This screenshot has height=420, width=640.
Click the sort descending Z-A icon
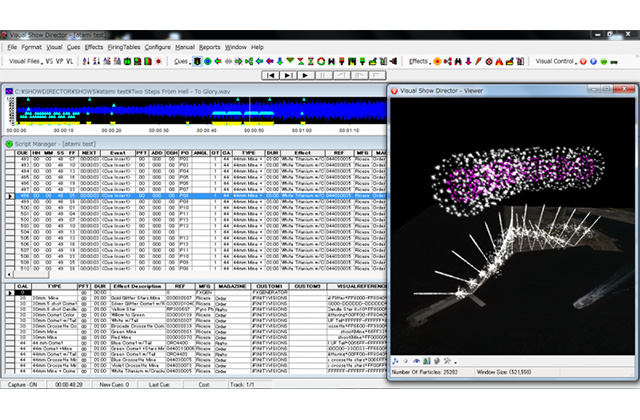coord(96,61)
